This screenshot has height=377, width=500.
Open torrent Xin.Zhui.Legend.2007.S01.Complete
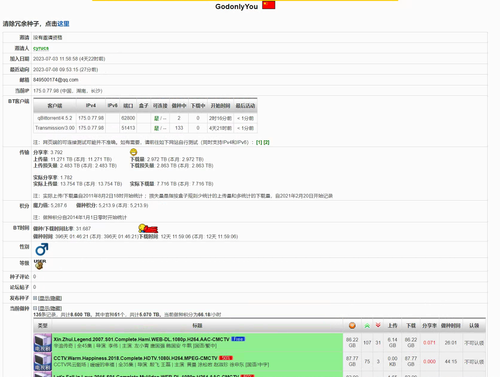pyautogui.click(x=142, y=339)
